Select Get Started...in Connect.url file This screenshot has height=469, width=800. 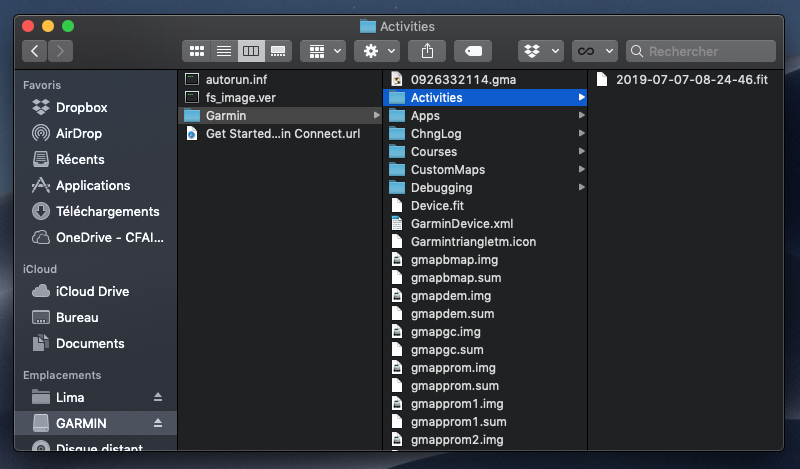tap(280, 134)
